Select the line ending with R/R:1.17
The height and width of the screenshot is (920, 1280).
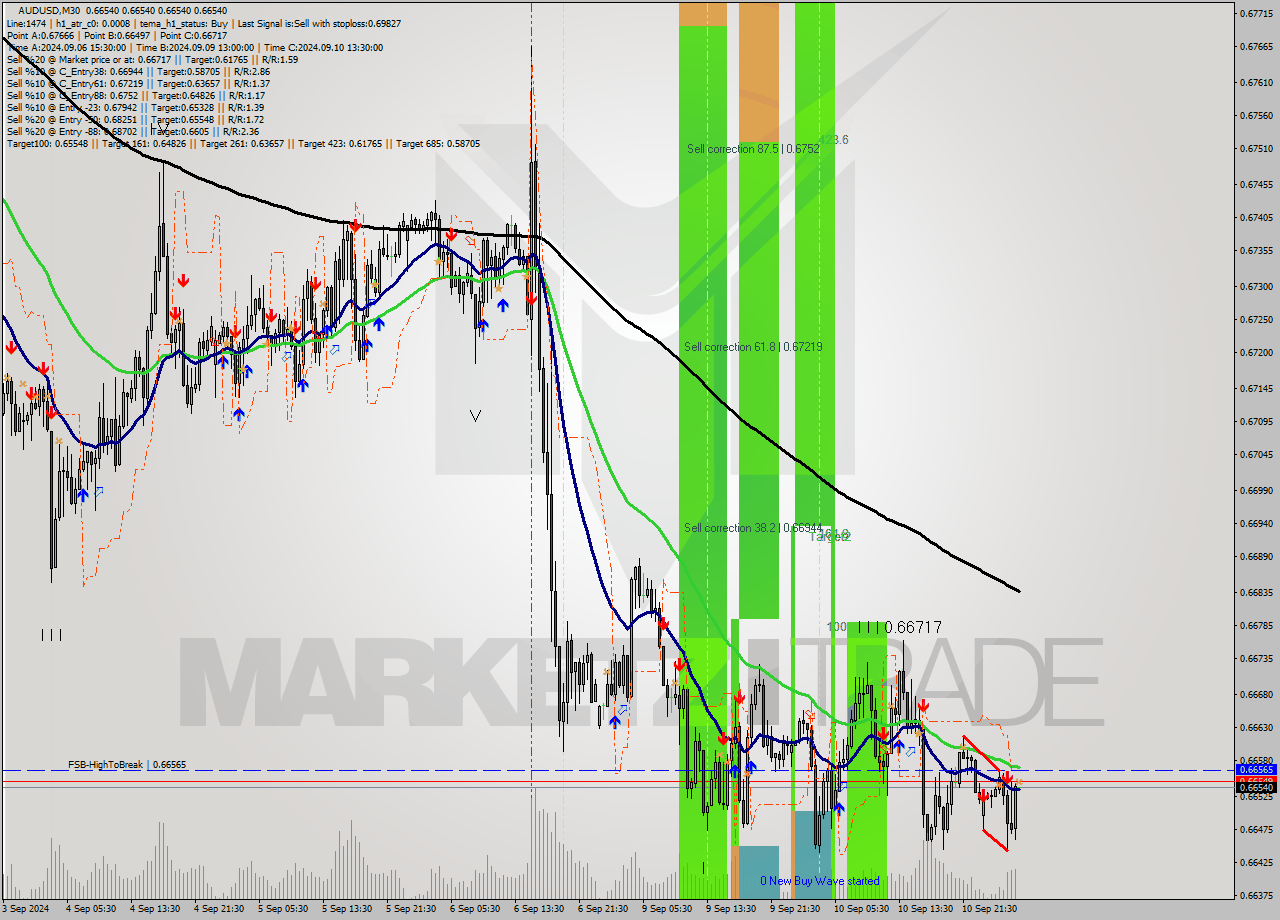(135, 95)
